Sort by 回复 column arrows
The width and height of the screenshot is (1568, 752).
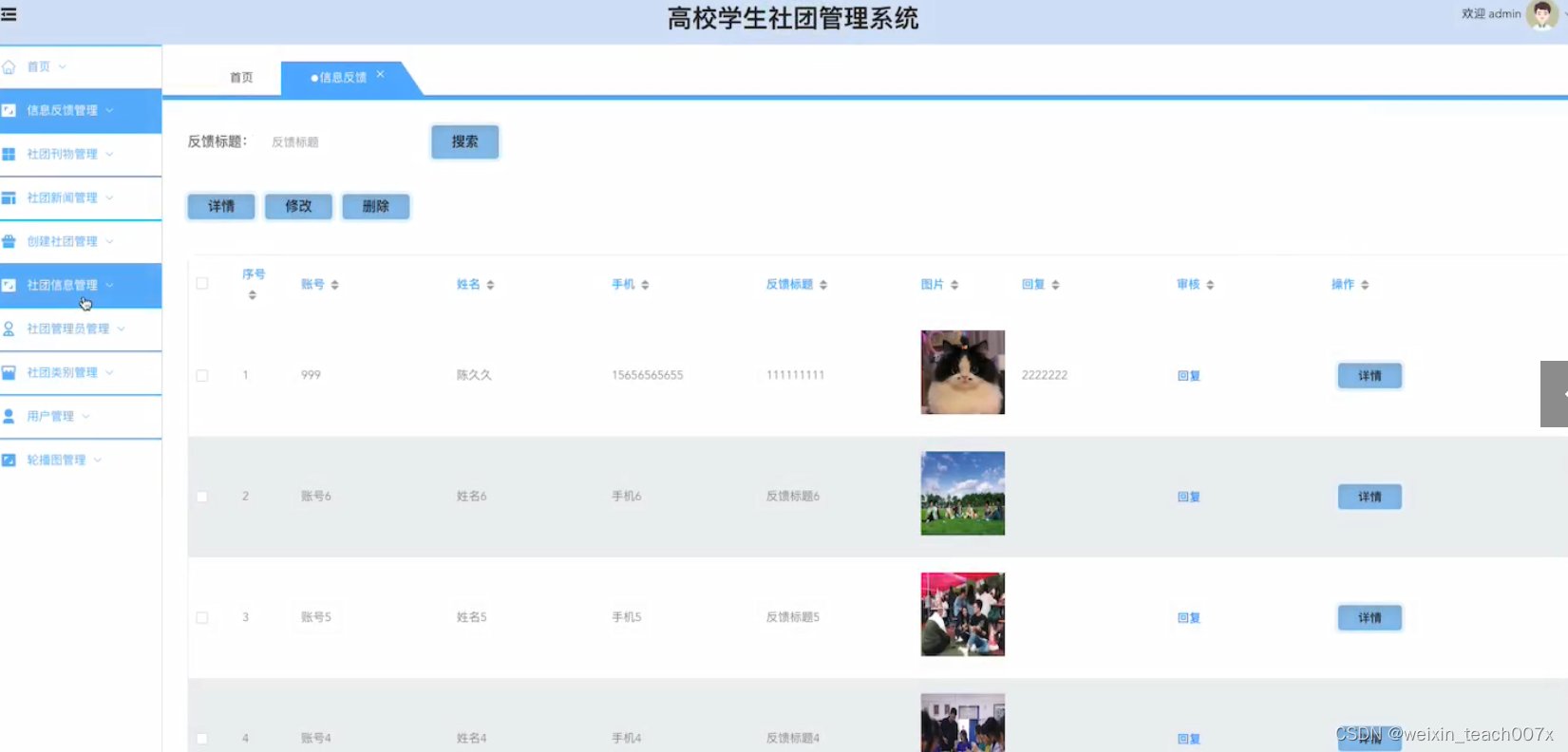[1055, 285]
